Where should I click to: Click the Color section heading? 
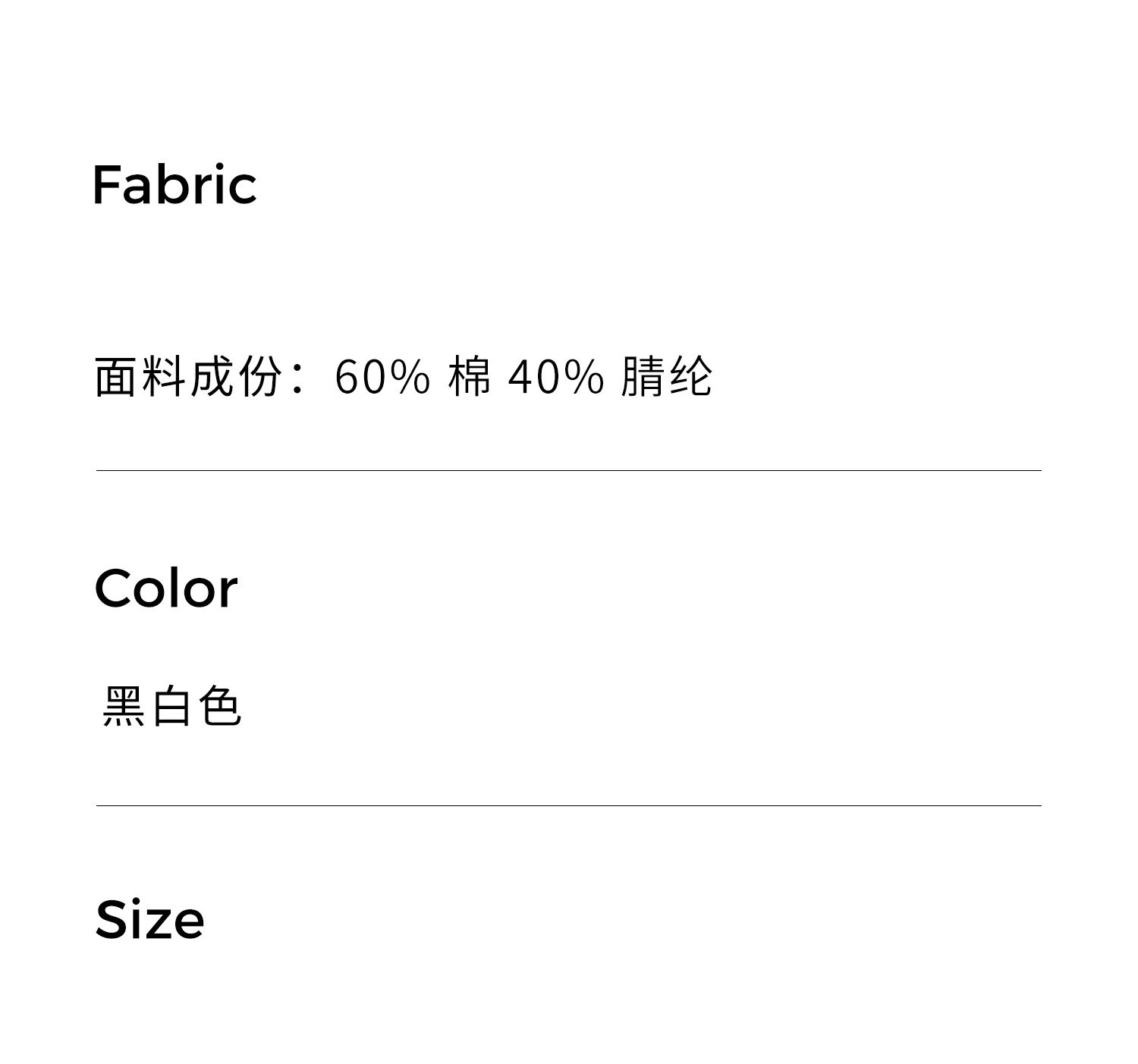point(166,589)
